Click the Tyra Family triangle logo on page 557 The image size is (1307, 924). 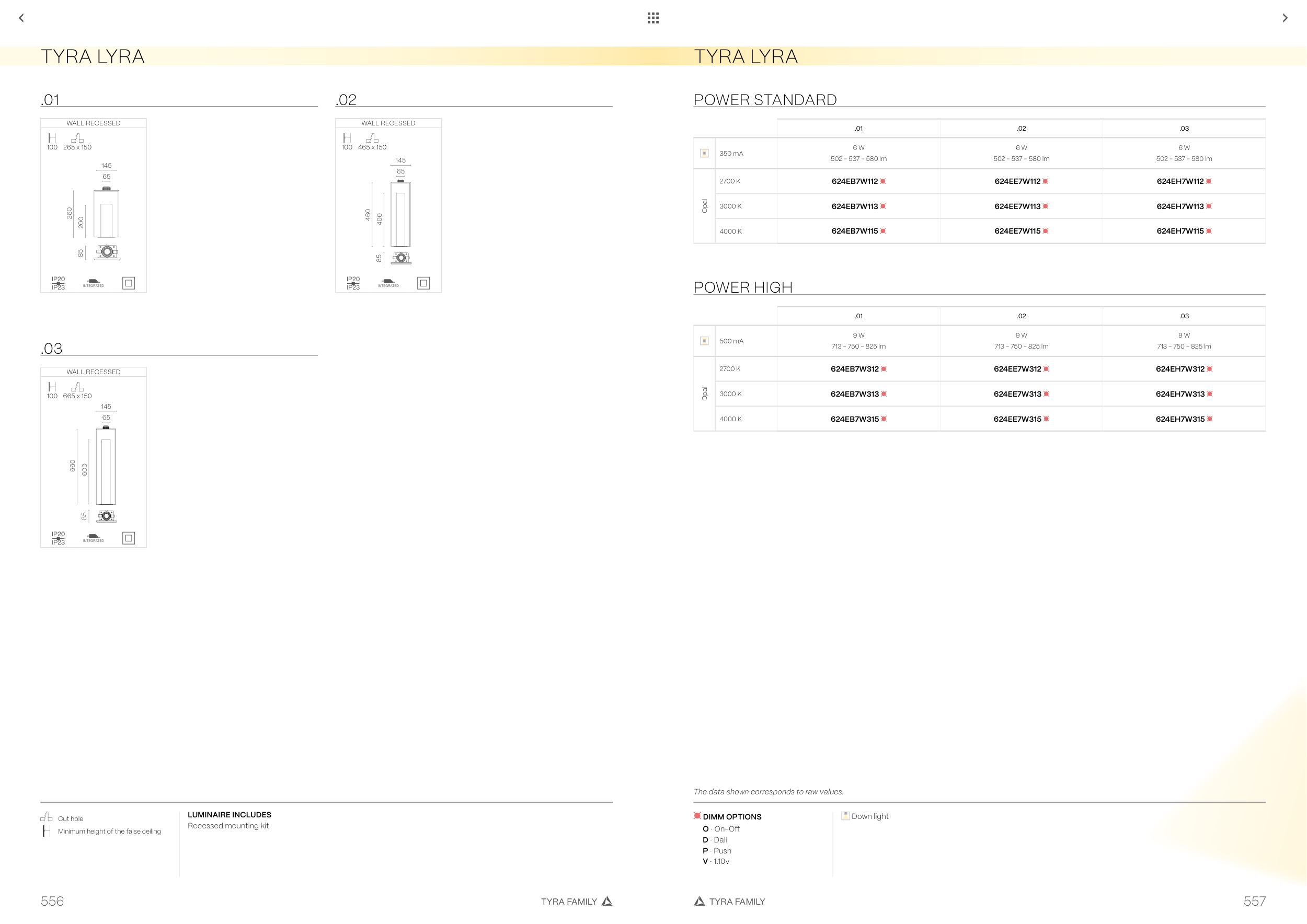click(x=700, y=901)
